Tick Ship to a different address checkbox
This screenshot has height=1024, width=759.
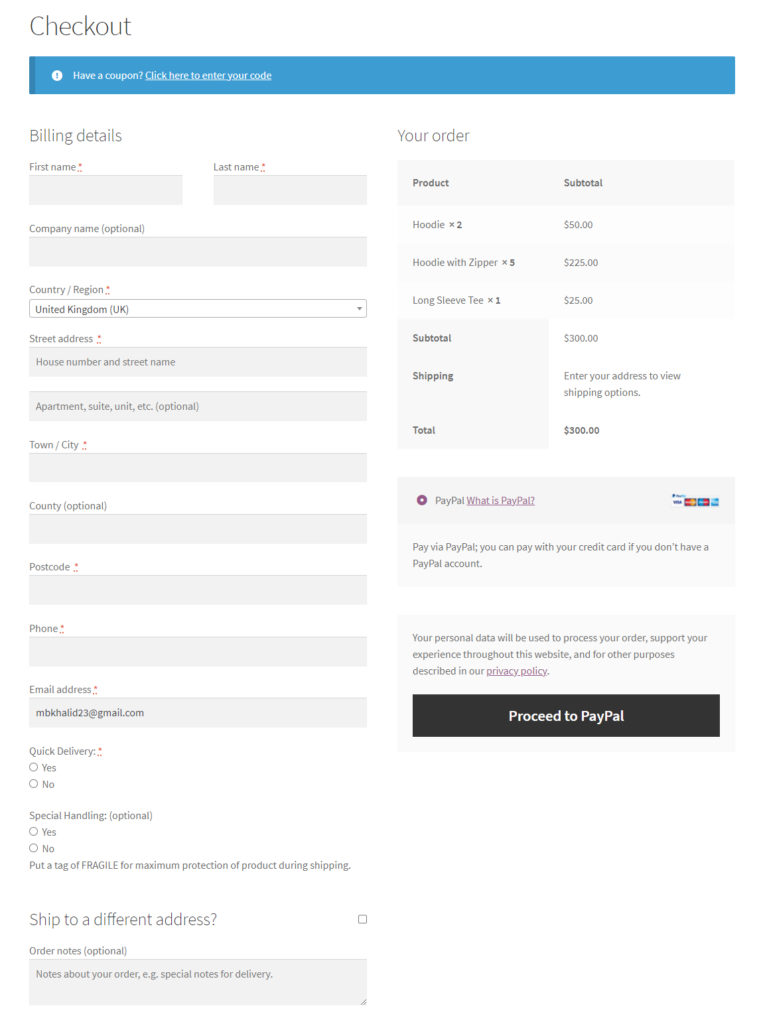[363, 919]
